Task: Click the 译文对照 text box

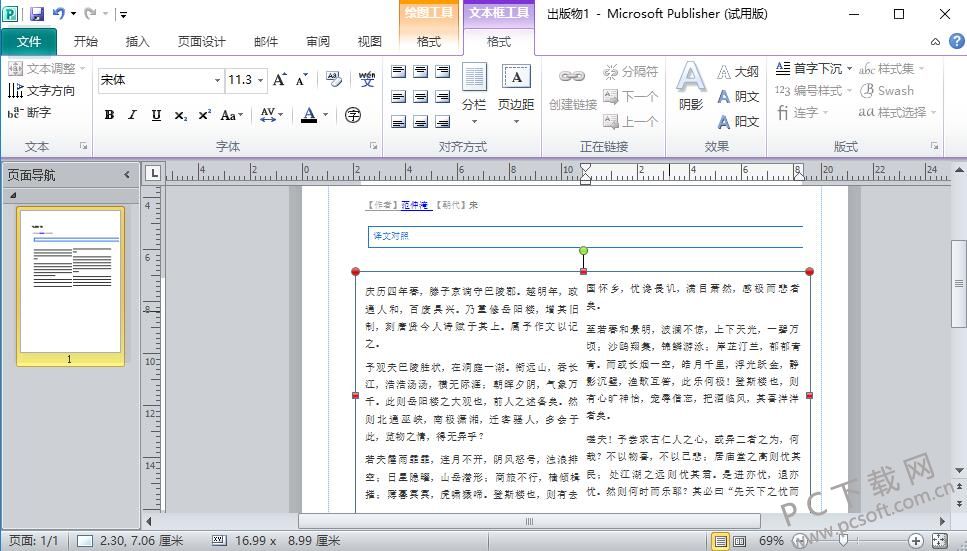Action: [585, 236]
